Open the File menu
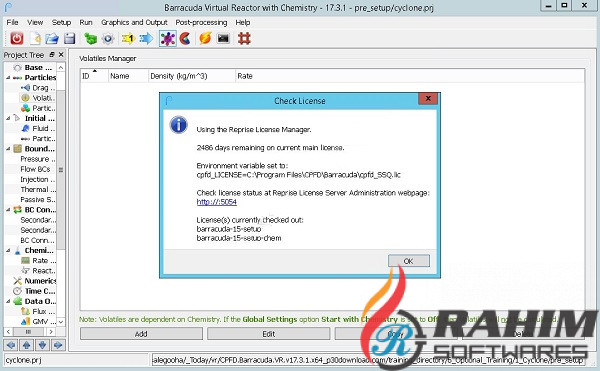Screen dimensions: 600x371 [12, 23]
